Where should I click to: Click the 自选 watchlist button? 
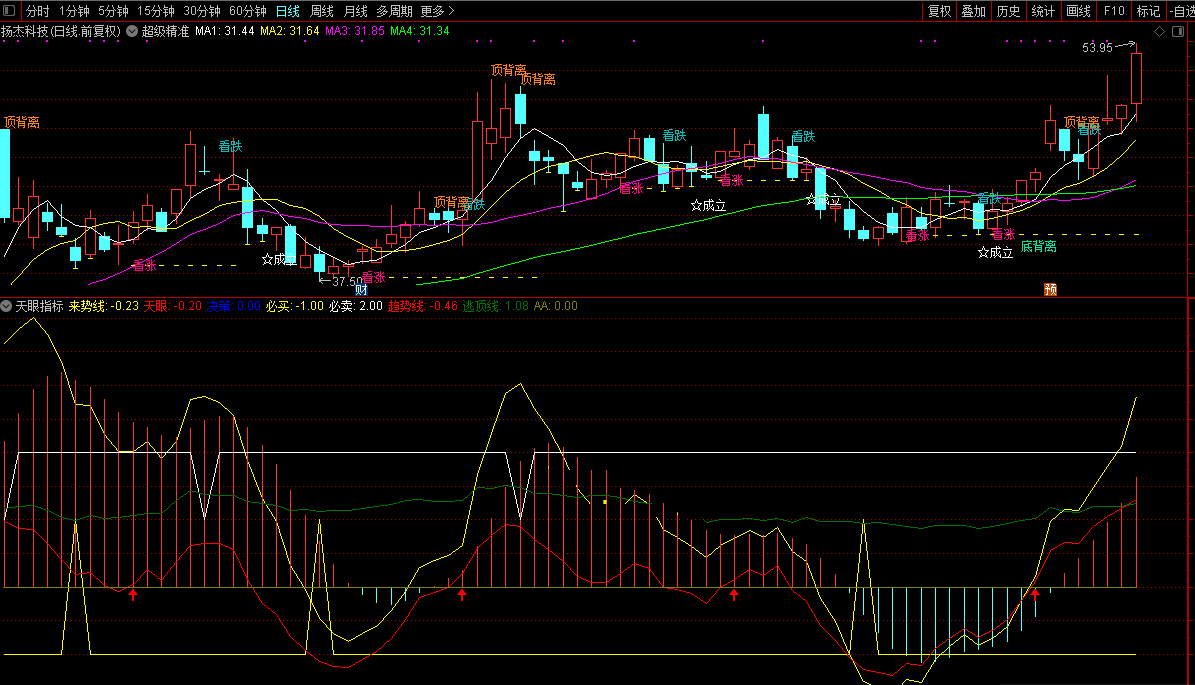pyautogui.click(x=1181, y=11)
